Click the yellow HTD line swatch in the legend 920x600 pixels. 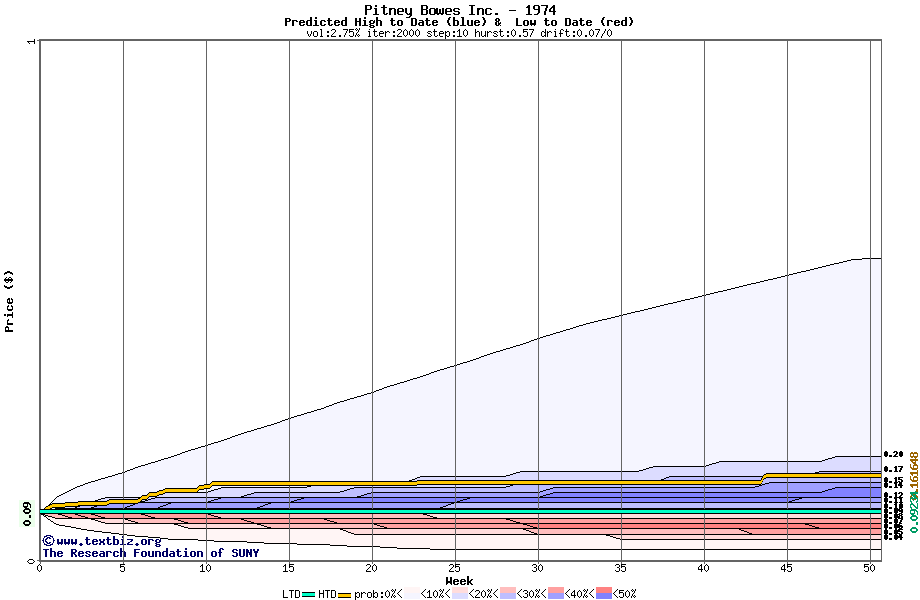[x=344, y=595]
